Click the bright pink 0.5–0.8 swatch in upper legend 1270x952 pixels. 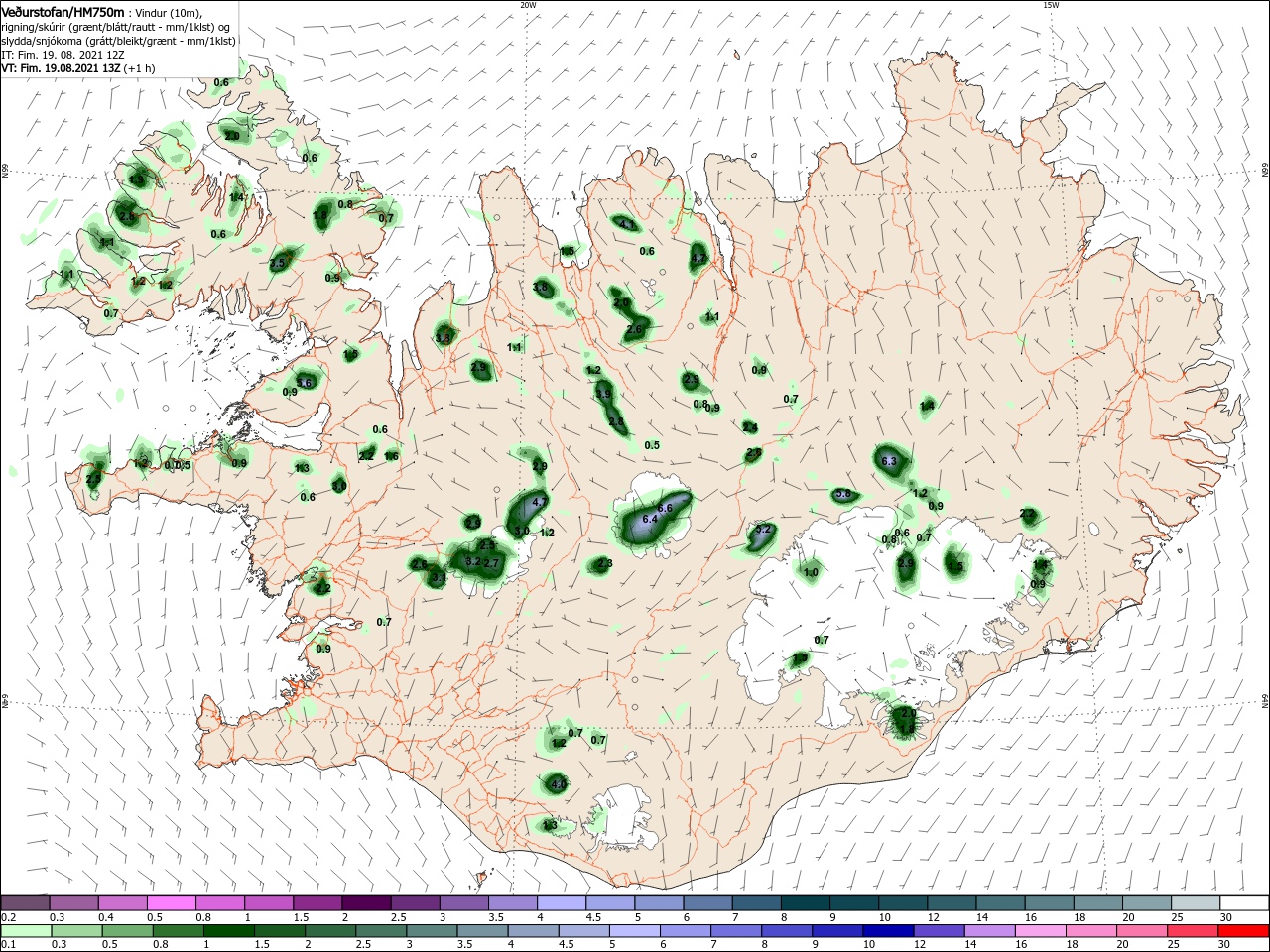pyautogui.click(x=171, y=903)
